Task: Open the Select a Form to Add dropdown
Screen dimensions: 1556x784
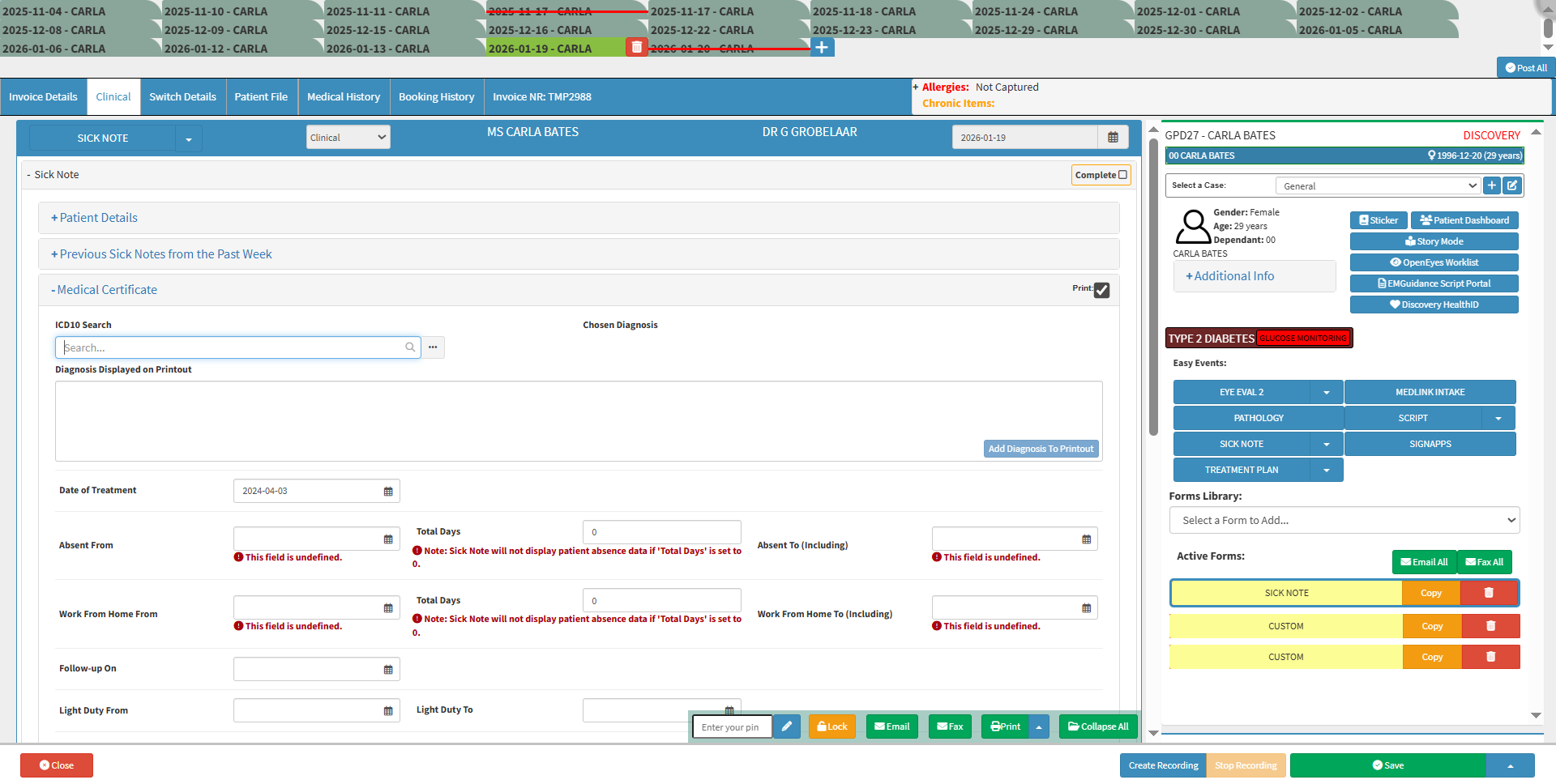Action: point(1344,520)
